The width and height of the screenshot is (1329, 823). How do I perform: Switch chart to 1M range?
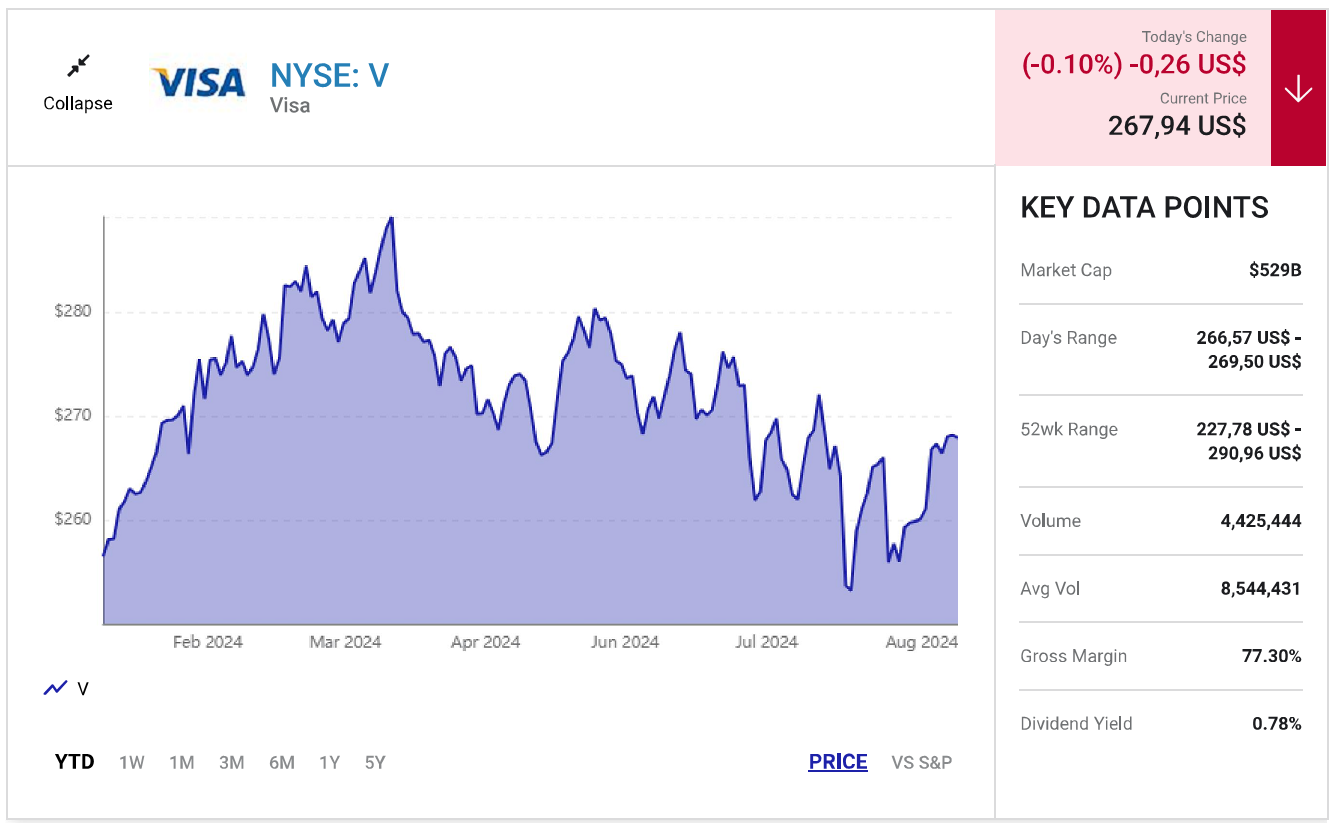point(182,762)
